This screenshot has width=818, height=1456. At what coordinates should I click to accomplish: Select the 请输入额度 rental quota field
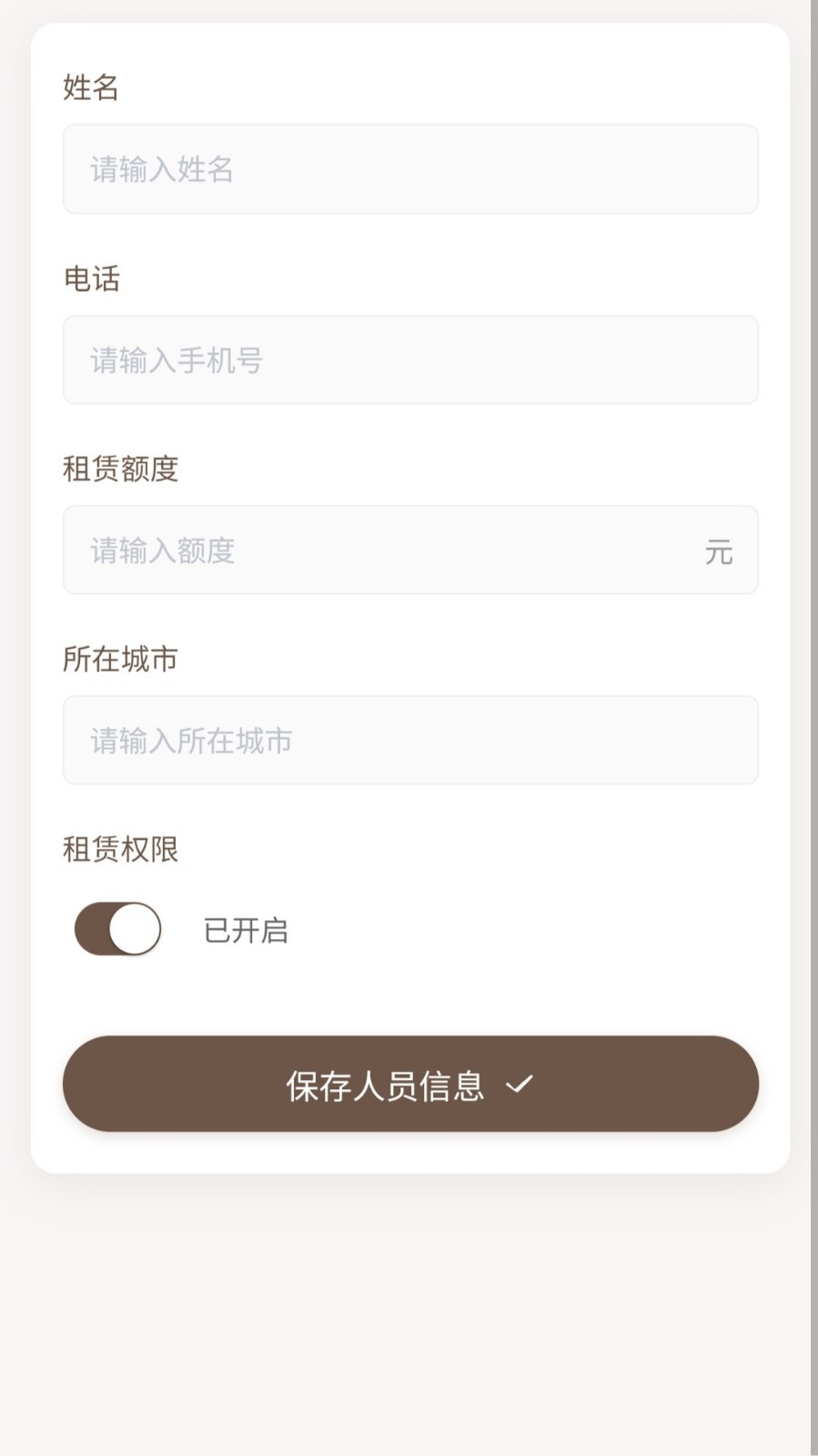[382, 551]
